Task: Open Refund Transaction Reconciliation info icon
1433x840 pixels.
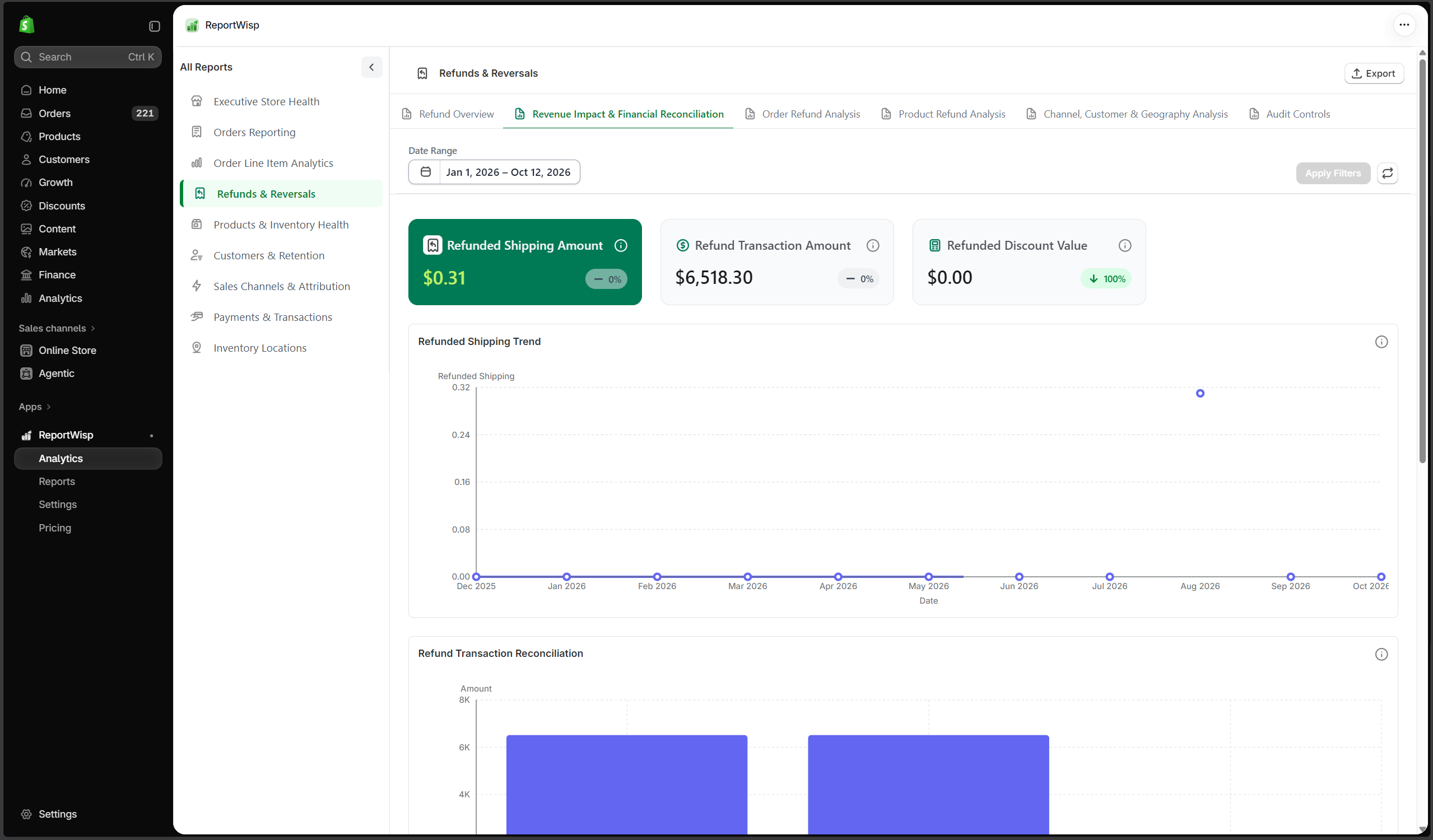Action: (x=1381, y=654)
